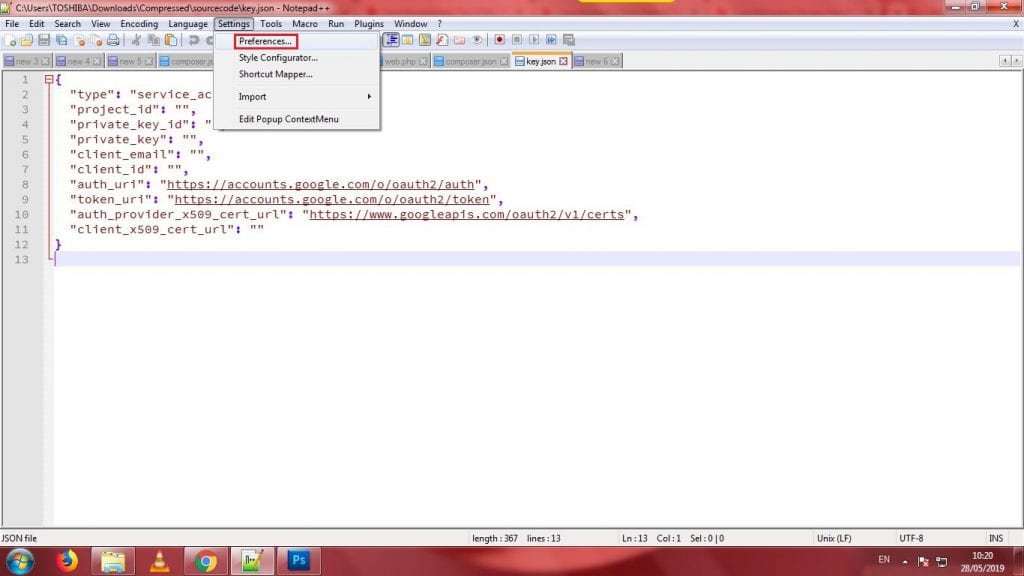Click line number 13 in margin

tap(22, 260)
